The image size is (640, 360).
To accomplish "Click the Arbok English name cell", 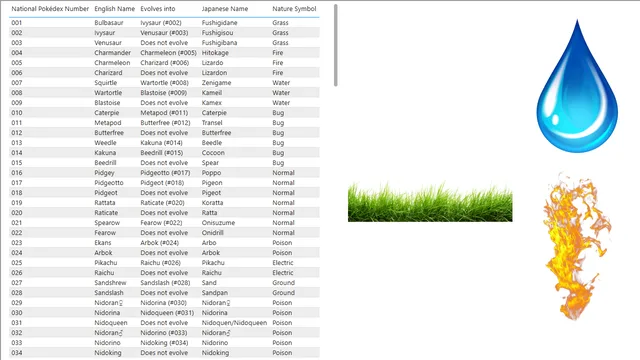I will tap(103, 253).
